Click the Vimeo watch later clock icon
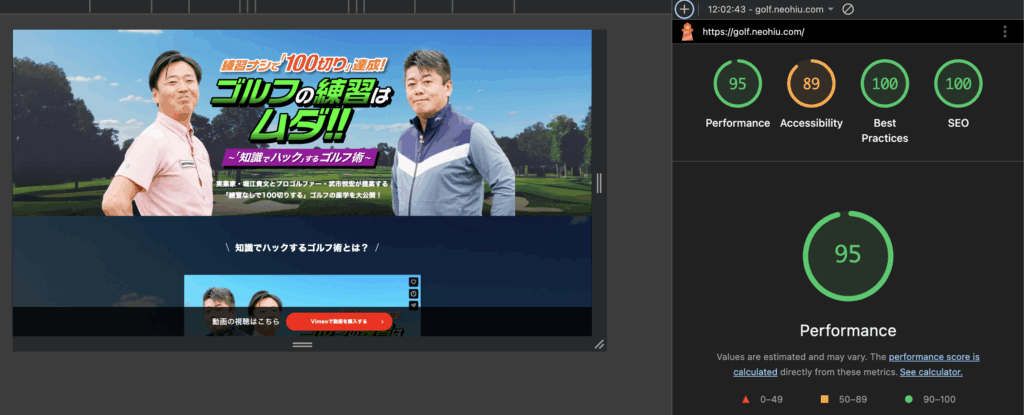Viewport: 1024px width, 415px height. [413, 294]
